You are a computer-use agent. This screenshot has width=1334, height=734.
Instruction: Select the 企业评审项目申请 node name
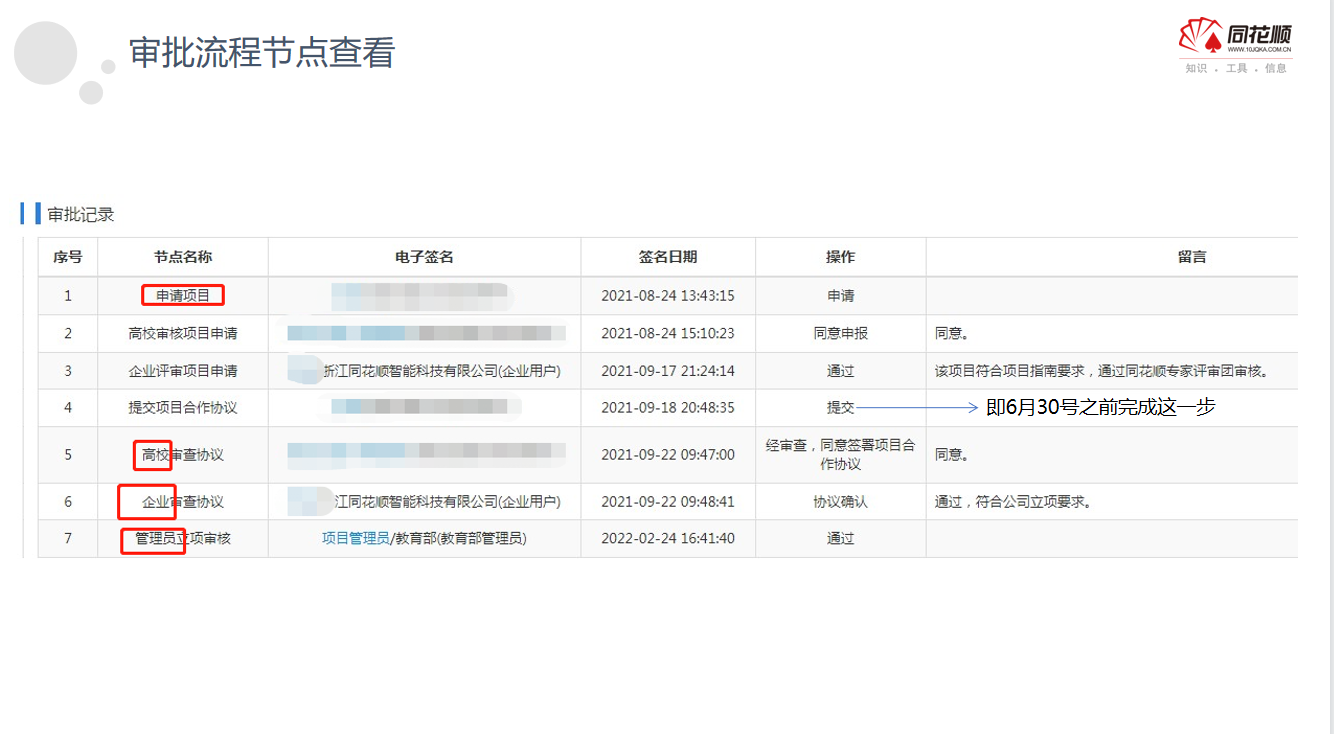tap(183, 371)
